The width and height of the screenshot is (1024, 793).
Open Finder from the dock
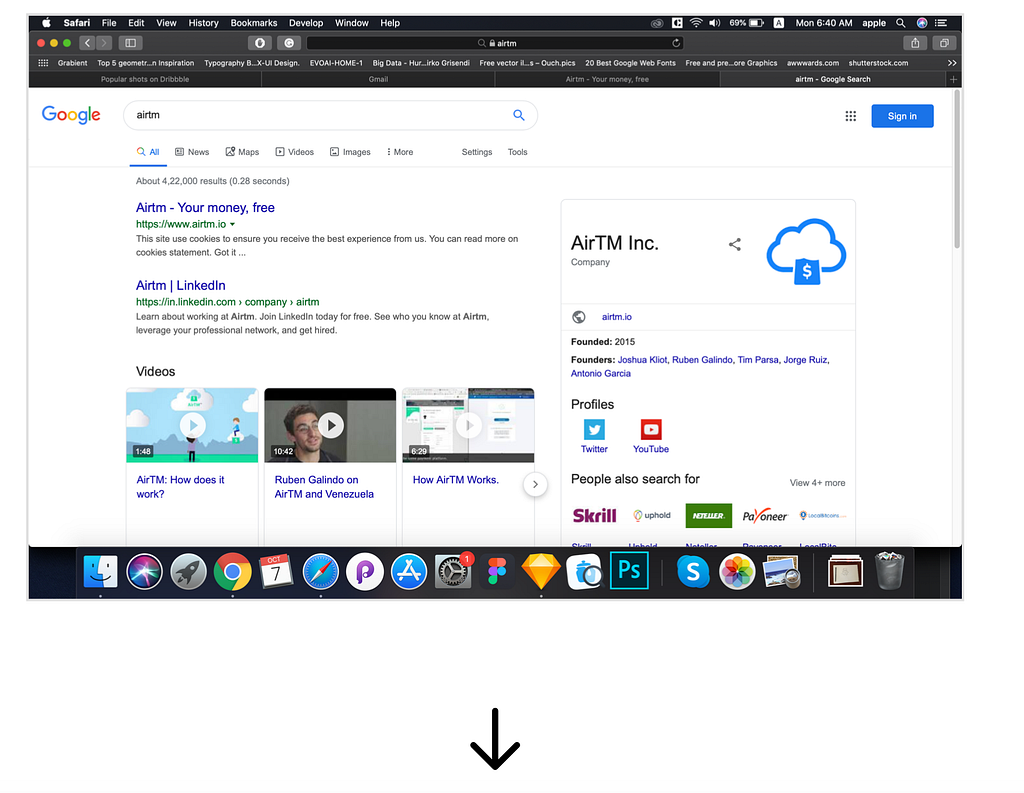point(101,572)
